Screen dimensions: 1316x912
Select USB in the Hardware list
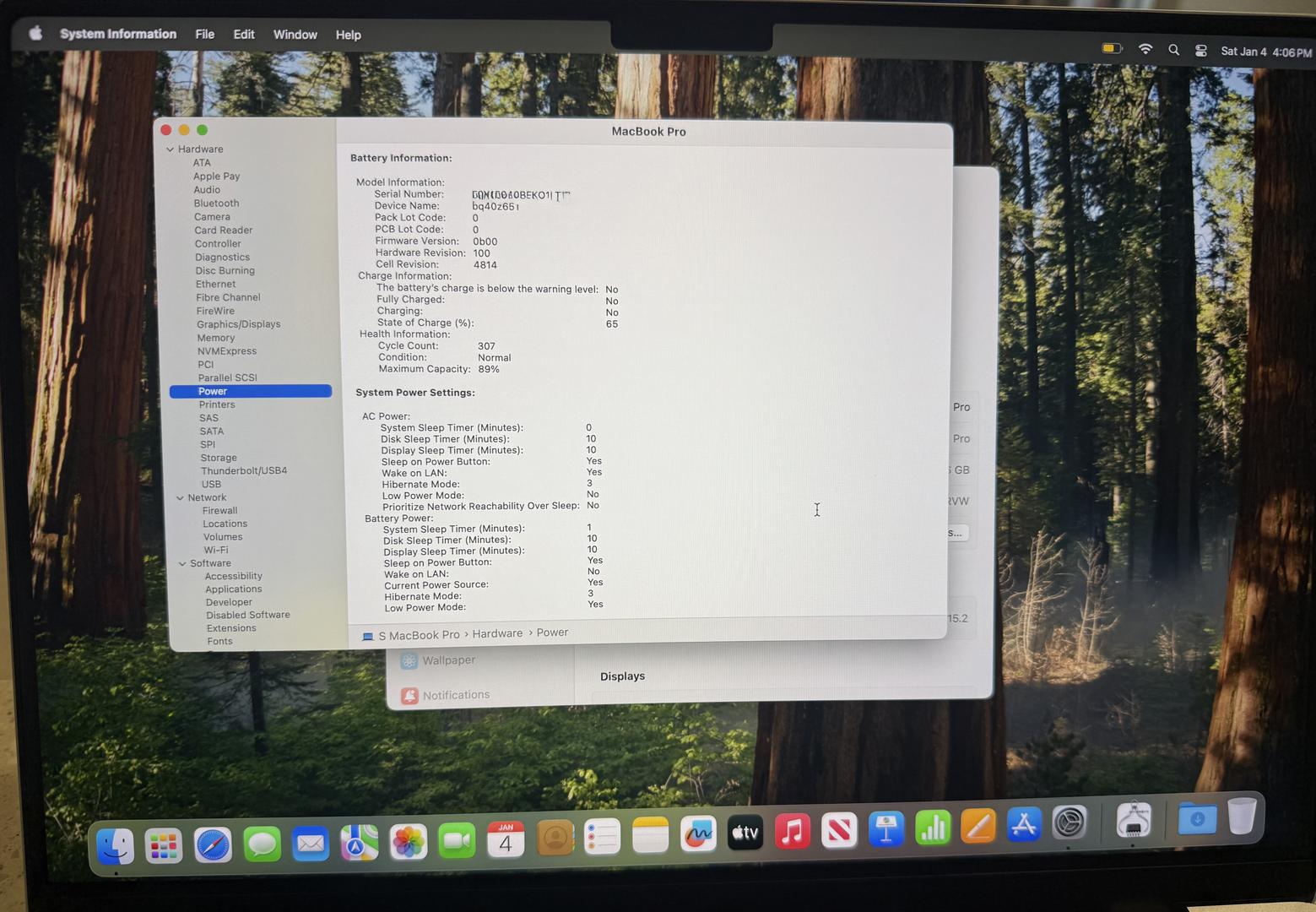point(211,485)
